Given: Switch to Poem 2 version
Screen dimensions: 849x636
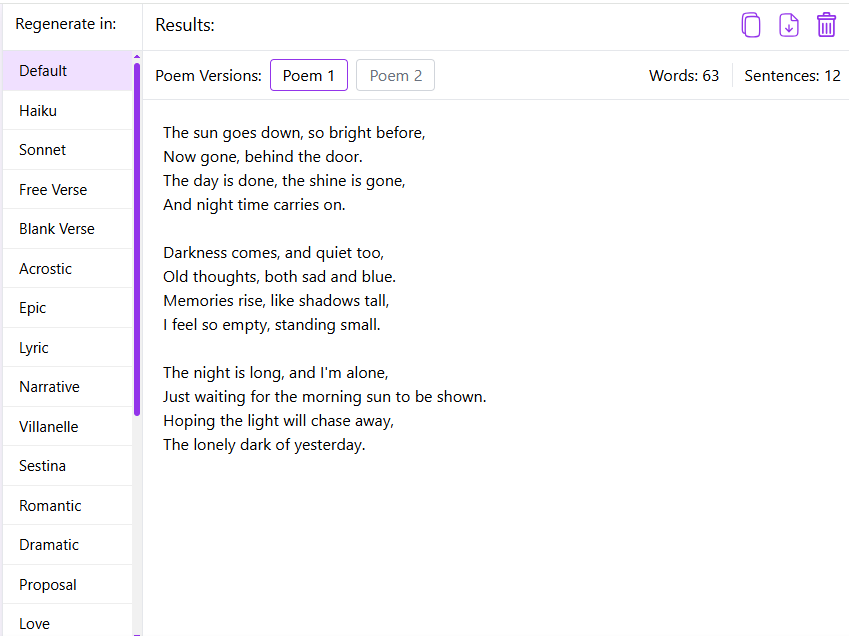Looking at the screenshot, I should coord(395,75).
